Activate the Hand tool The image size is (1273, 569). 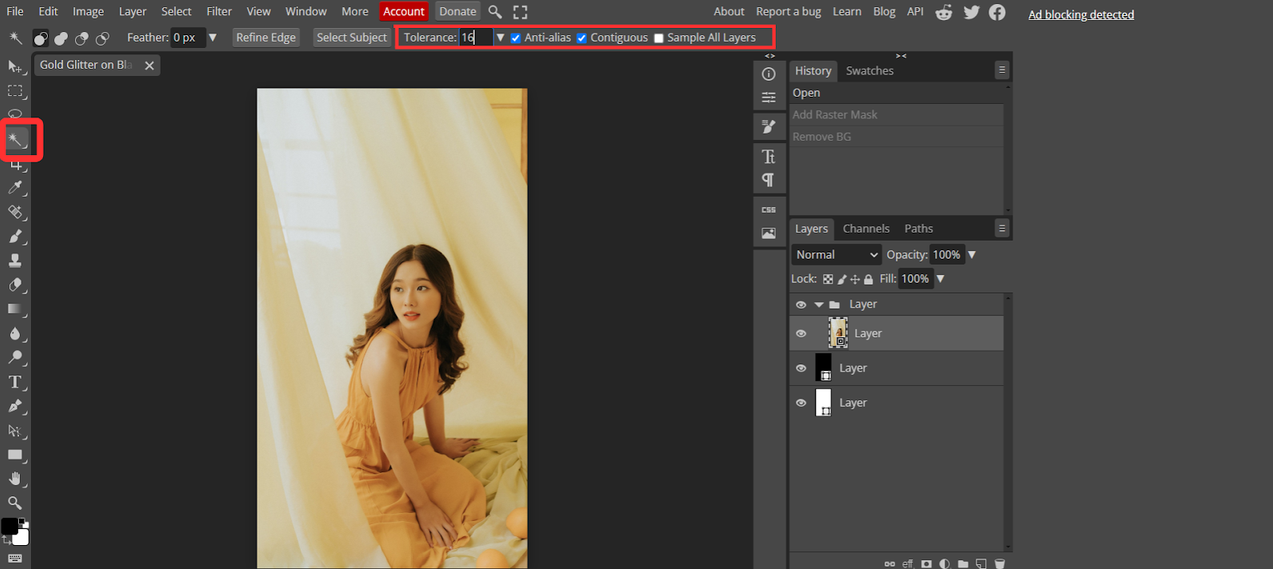click(16, 479)
